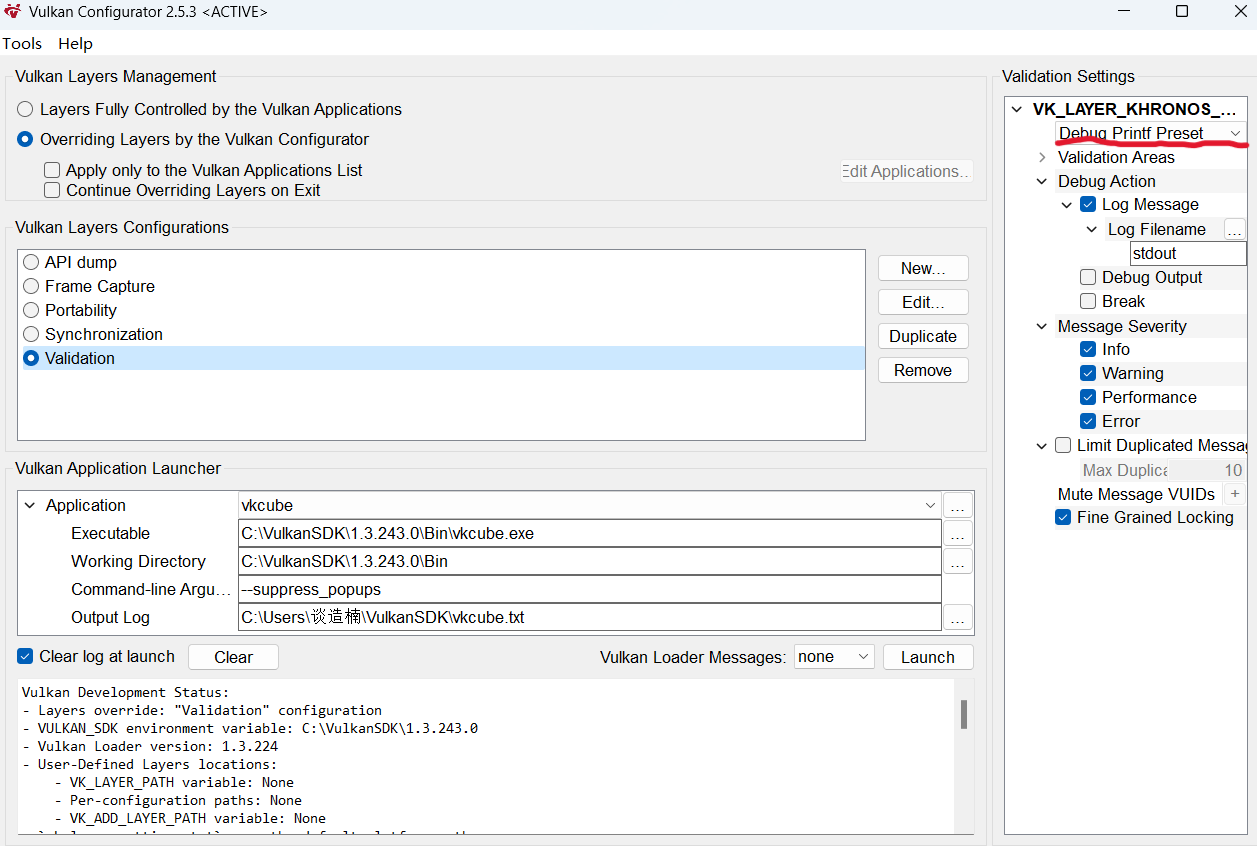Remove the selected configuration
The image size is (1257, 846).
click(923, 370)
